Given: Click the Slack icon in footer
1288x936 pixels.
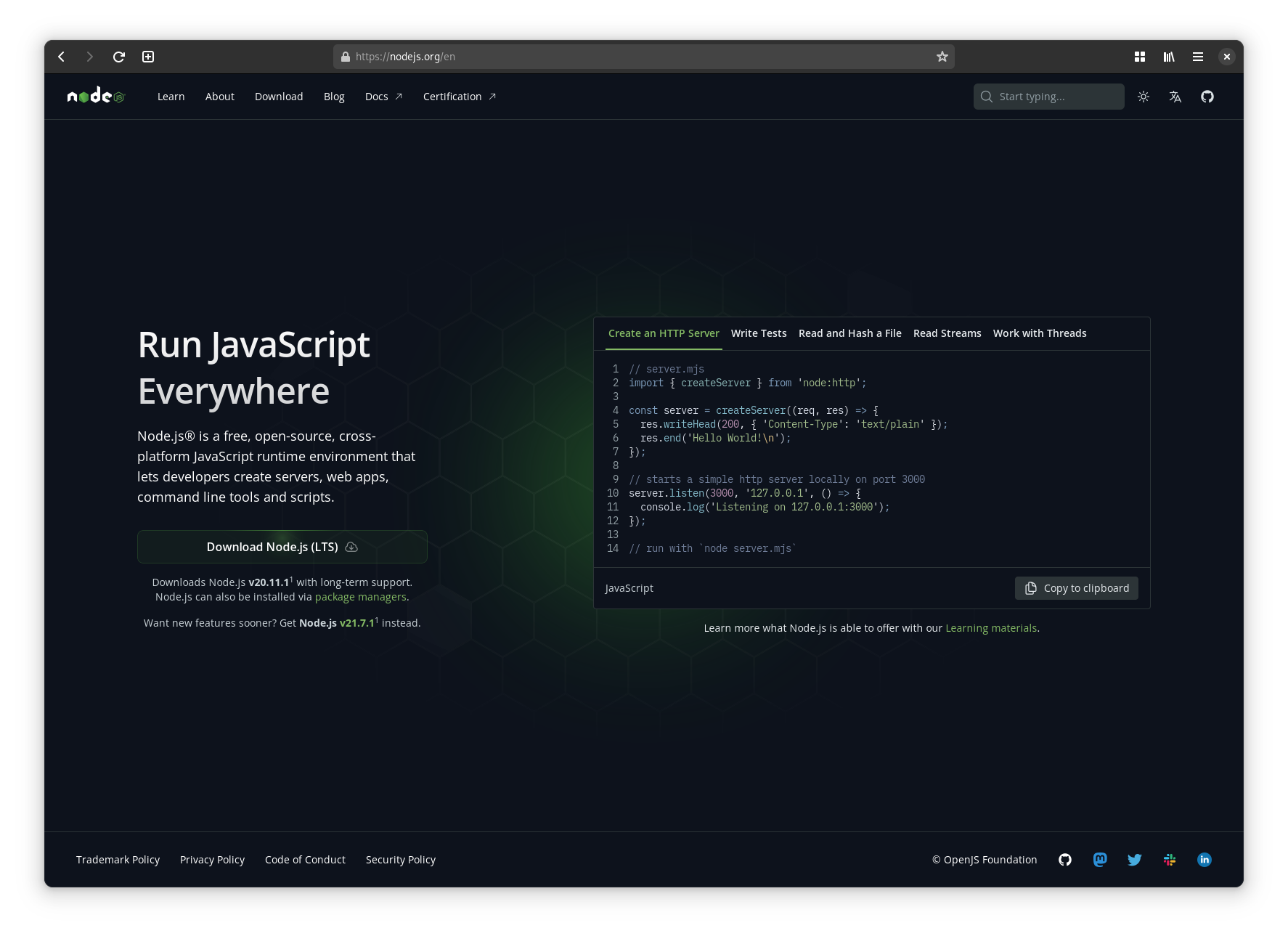Looking at the screenshot, I should (1170, 860).
